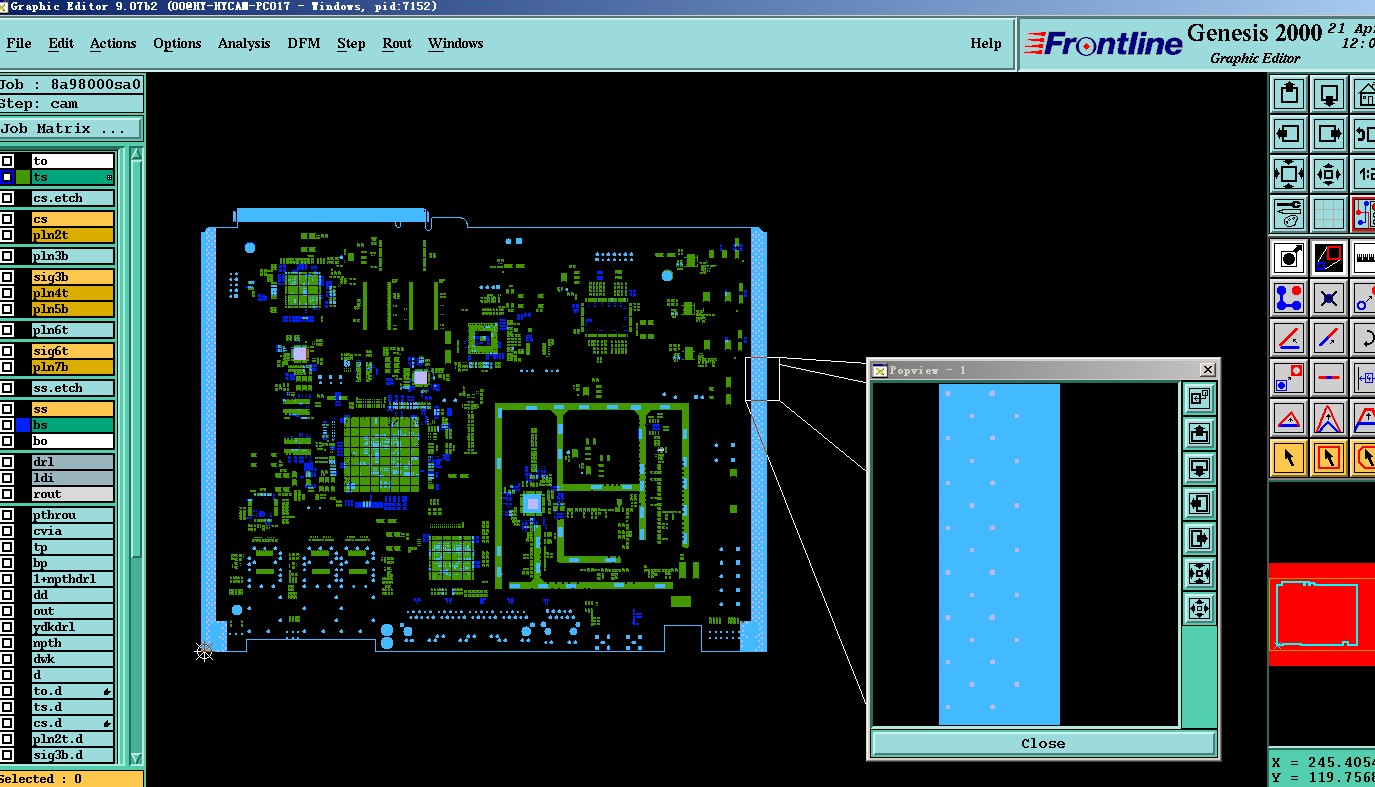Click the black circle with arrow feature icon
The image size is (1375, 787).
click(x=1289, y=257)
